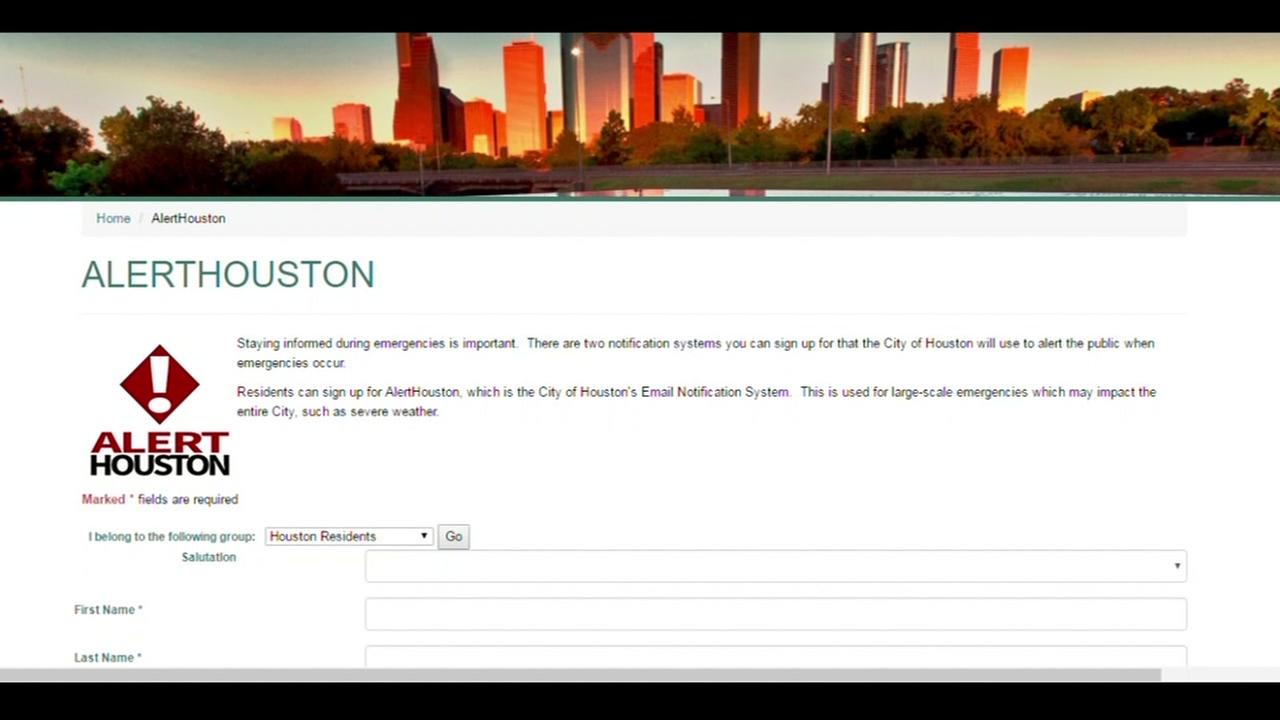Click the horizontal scrollbar at the bottom
Viewport: 1280px width, 720px height.
580,675
